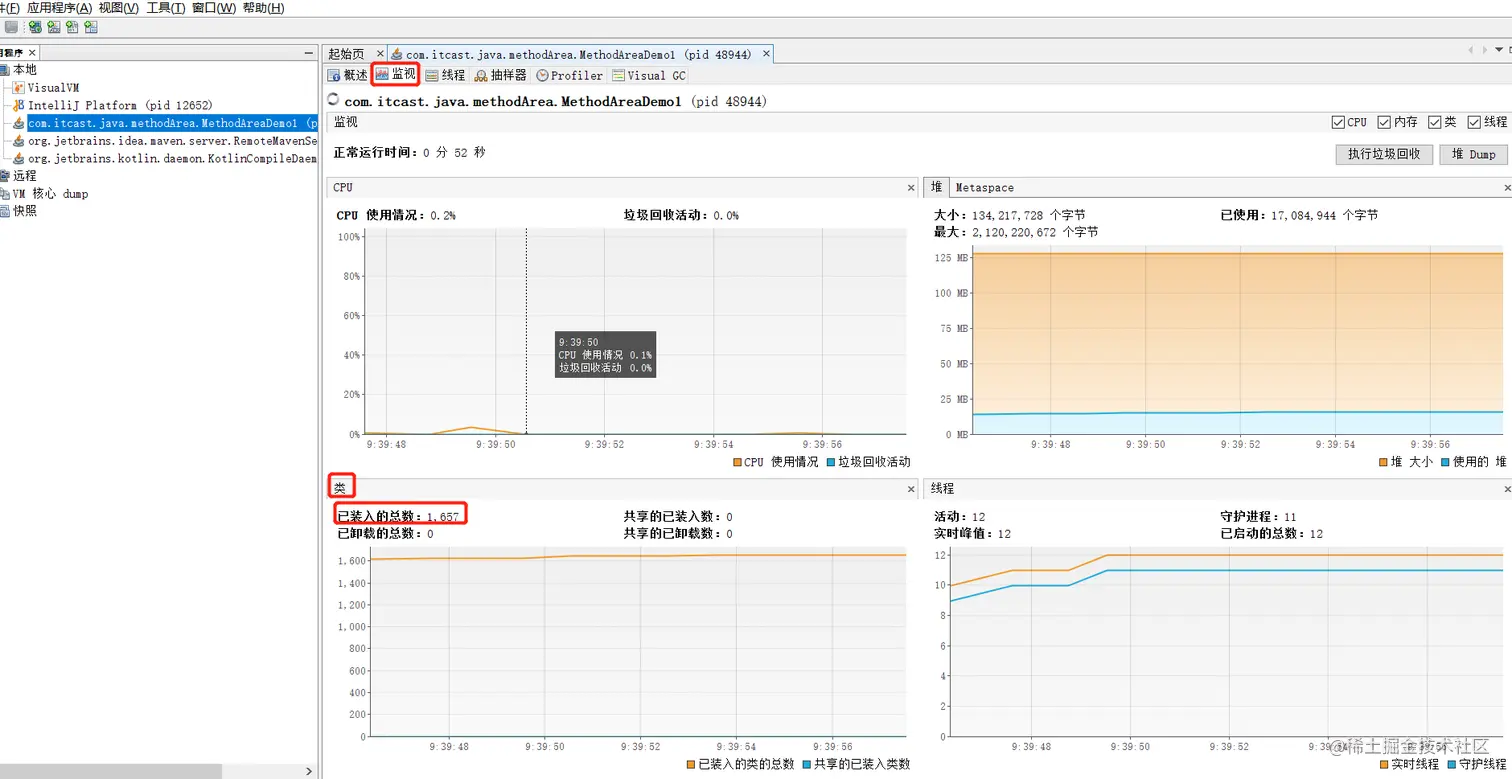Close the applications panel tab

(x=32, y=53)
